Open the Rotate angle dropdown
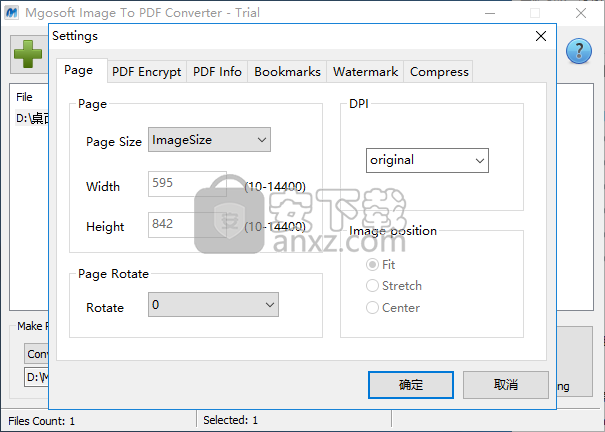The image size is (605, 432). pos(213,304)
